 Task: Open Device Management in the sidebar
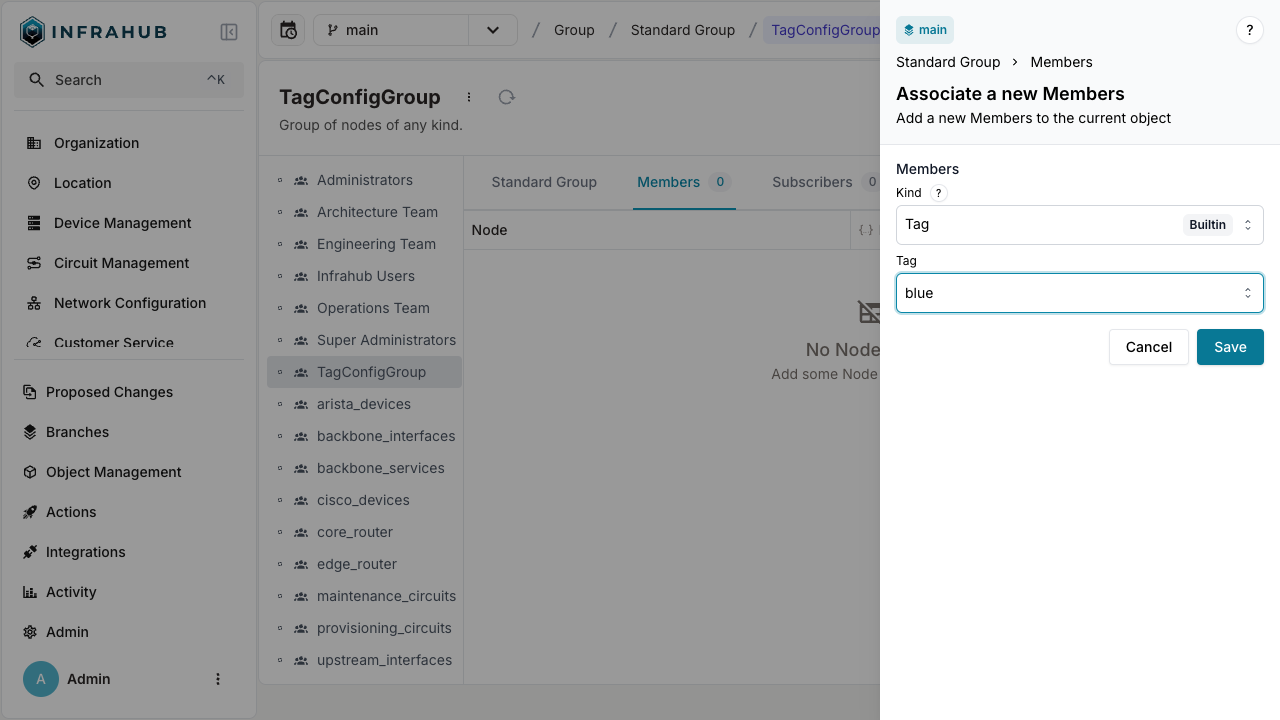tap(122, 223)
